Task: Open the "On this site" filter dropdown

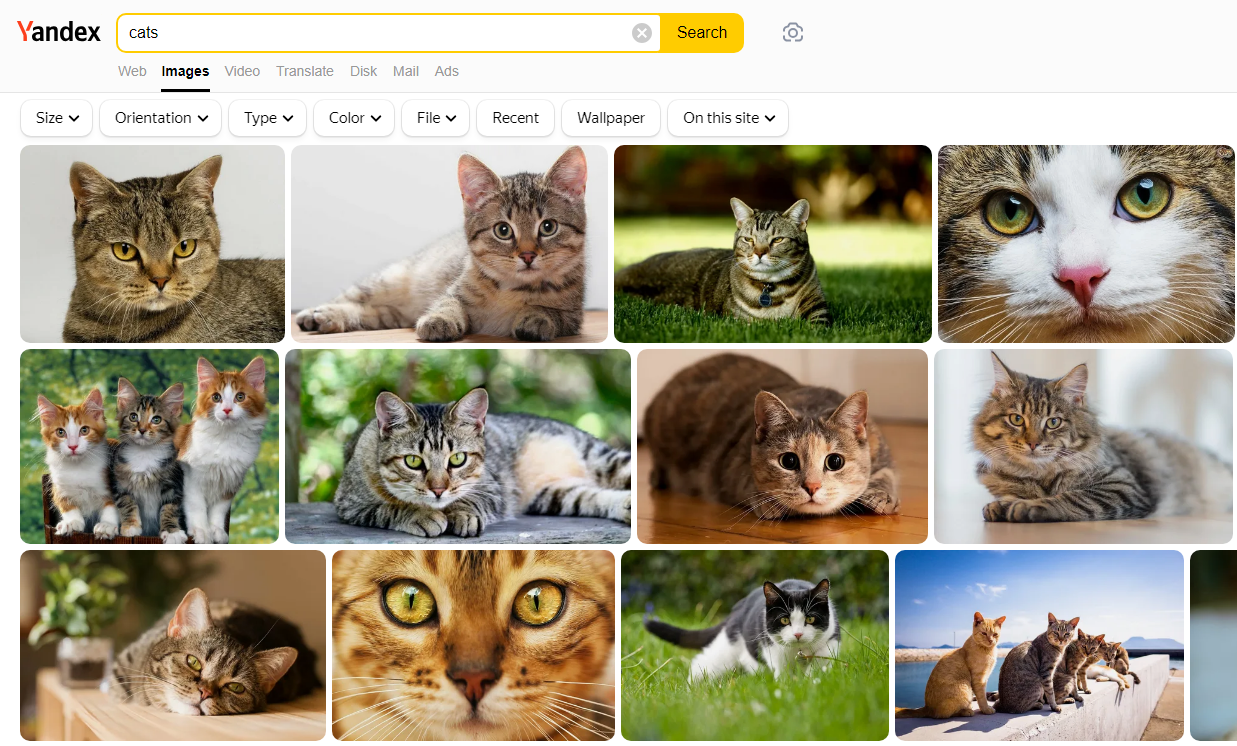Action: [x=727, y=118]
